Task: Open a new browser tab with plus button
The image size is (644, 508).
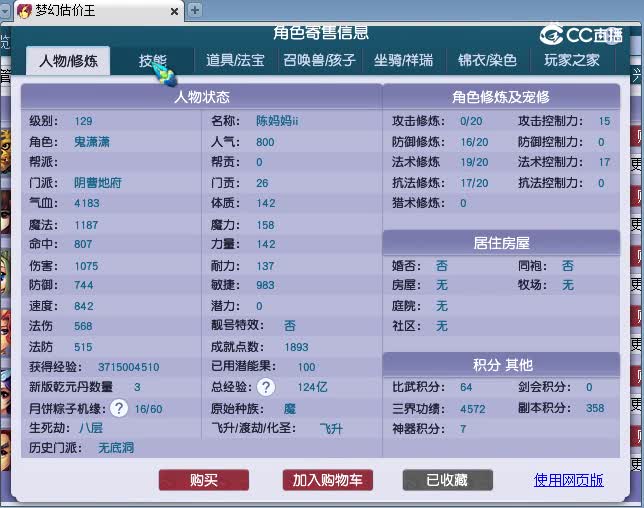Action: pos(195,10)
